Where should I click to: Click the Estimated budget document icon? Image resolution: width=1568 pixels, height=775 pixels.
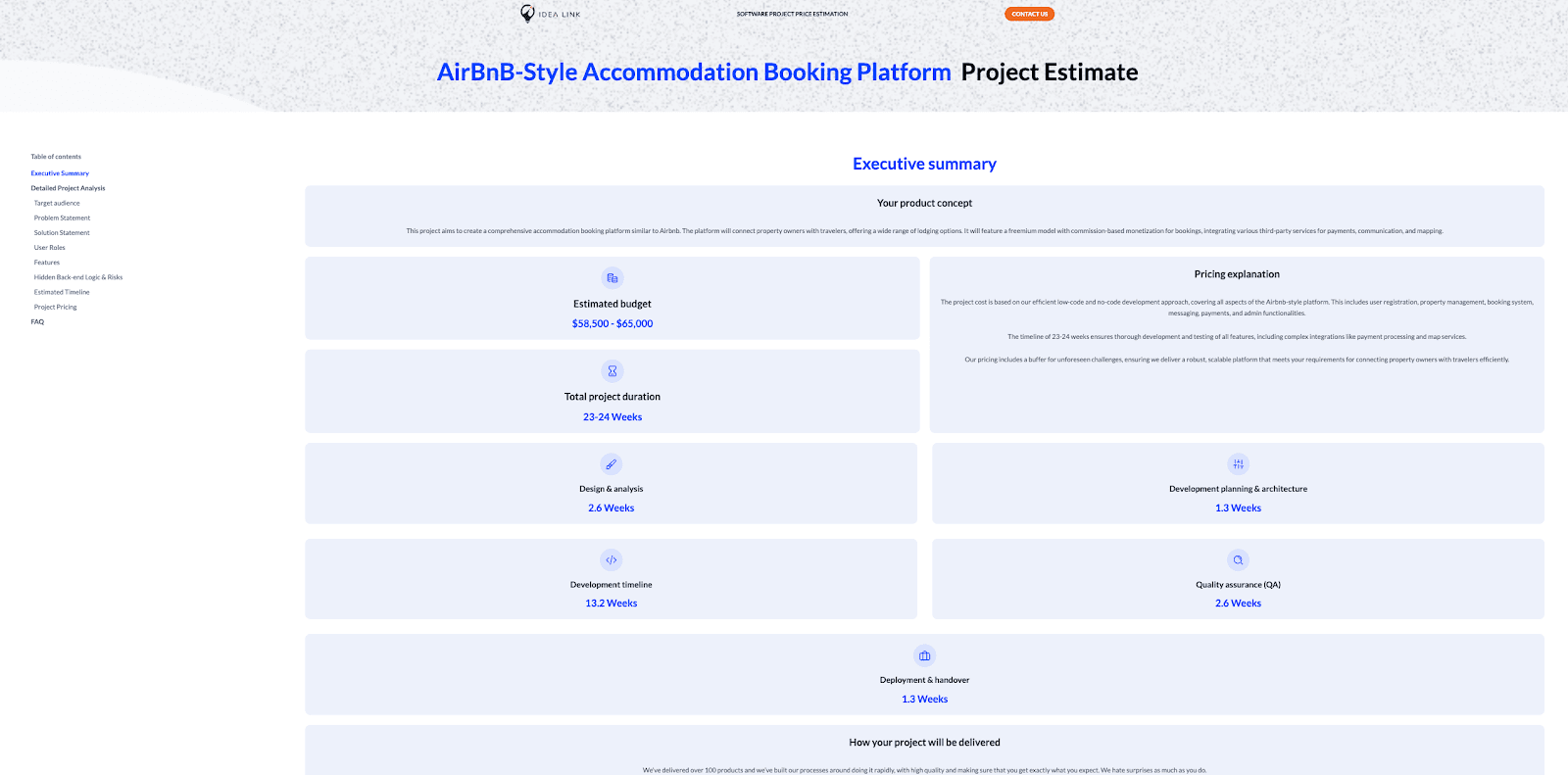(612, 278)
